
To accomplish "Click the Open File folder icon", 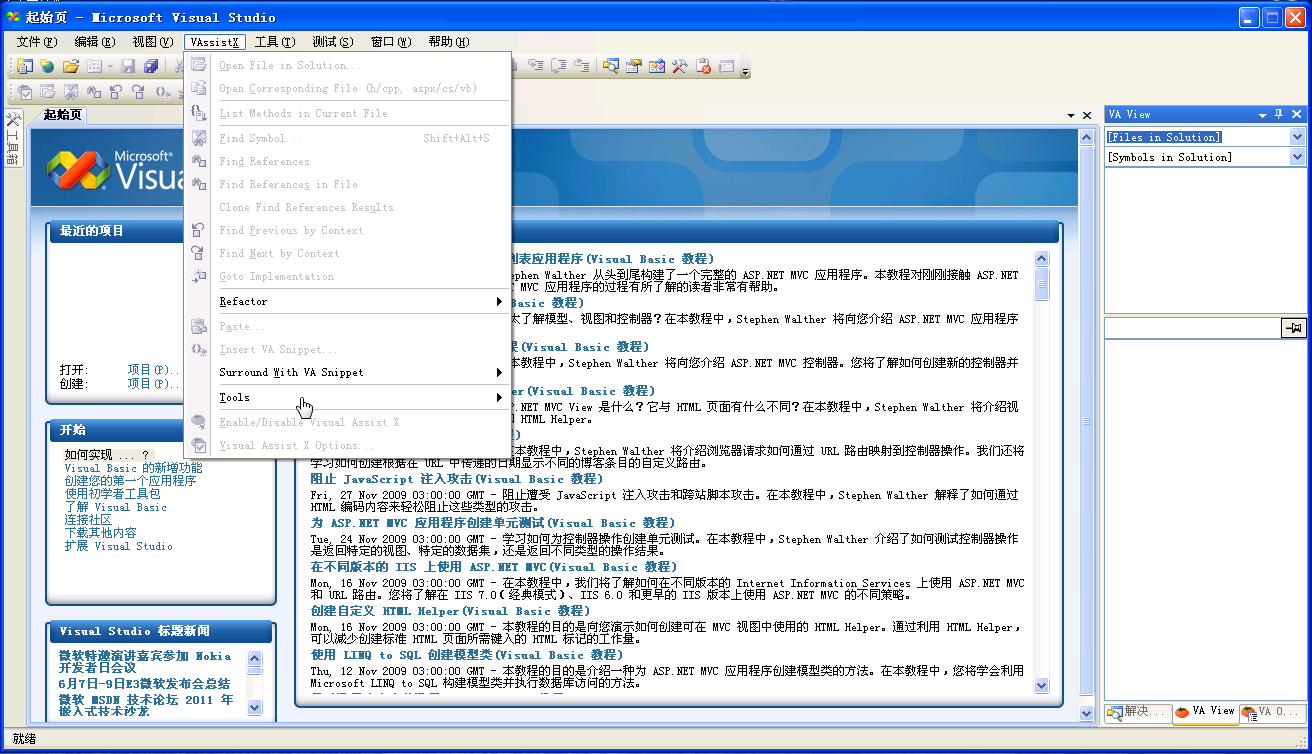I will click(70, 67).
